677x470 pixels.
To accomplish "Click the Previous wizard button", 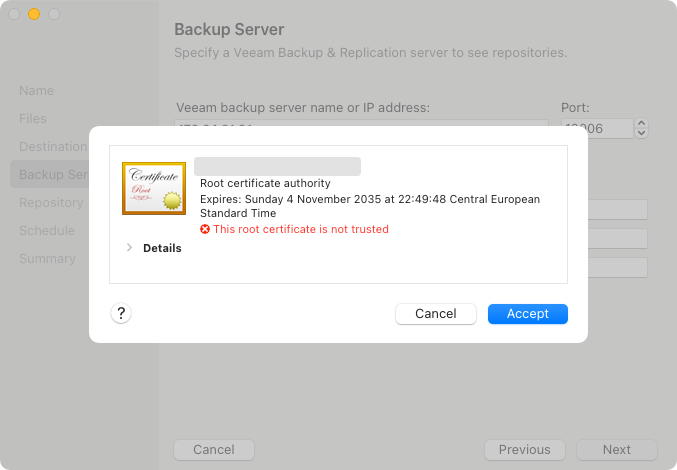I will coord(525,450).
